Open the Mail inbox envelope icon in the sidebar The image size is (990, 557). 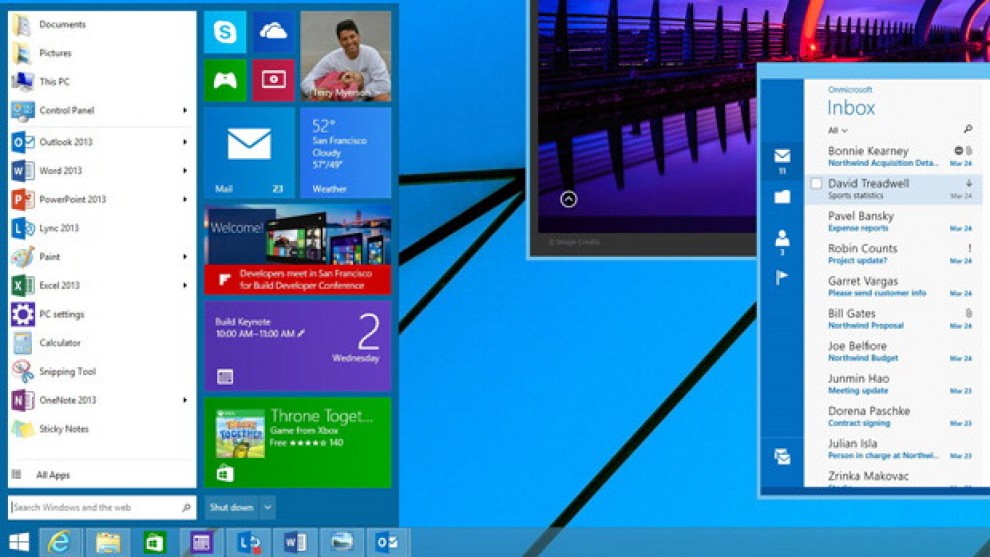pyautogui.click(x=782, y=157)
